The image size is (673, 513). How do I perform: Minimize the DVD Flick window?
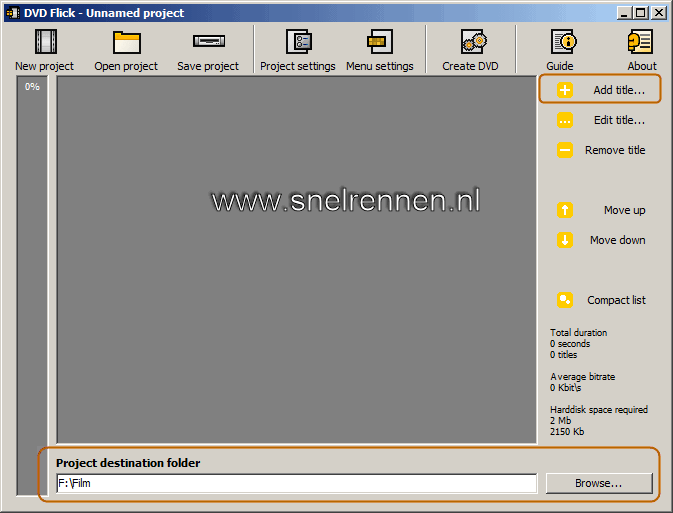pyautogui.click(x=624, y=13)
